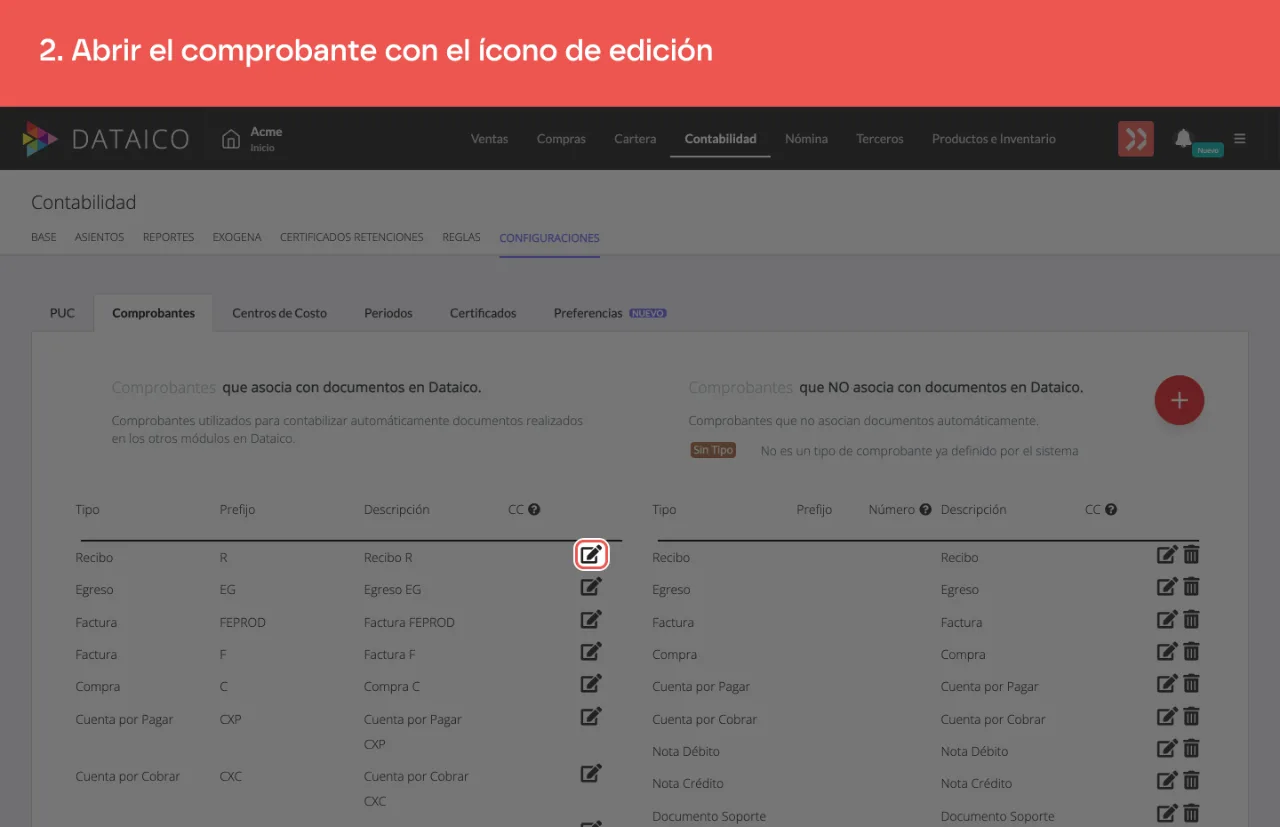Edit the Factura FEPROD comprobante
This screenshot has height=827, width=1280.
(591, 619)
